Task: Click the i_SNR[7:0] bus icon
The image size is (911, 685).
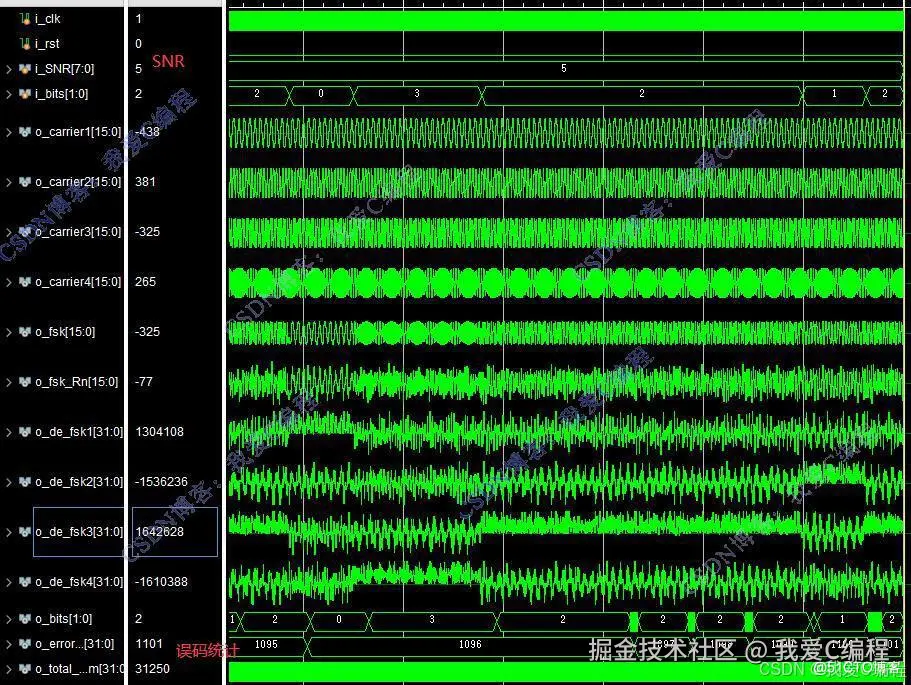Action: click(x=24, y=69)
